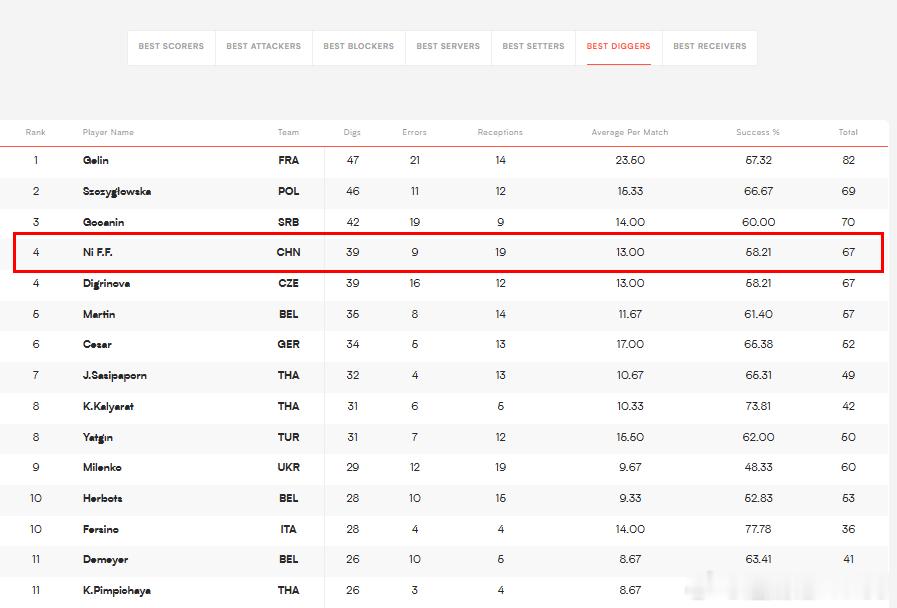Select player name Gocanin
The image size is (897, 608).
pyautogui.click(x=103, y=222)
